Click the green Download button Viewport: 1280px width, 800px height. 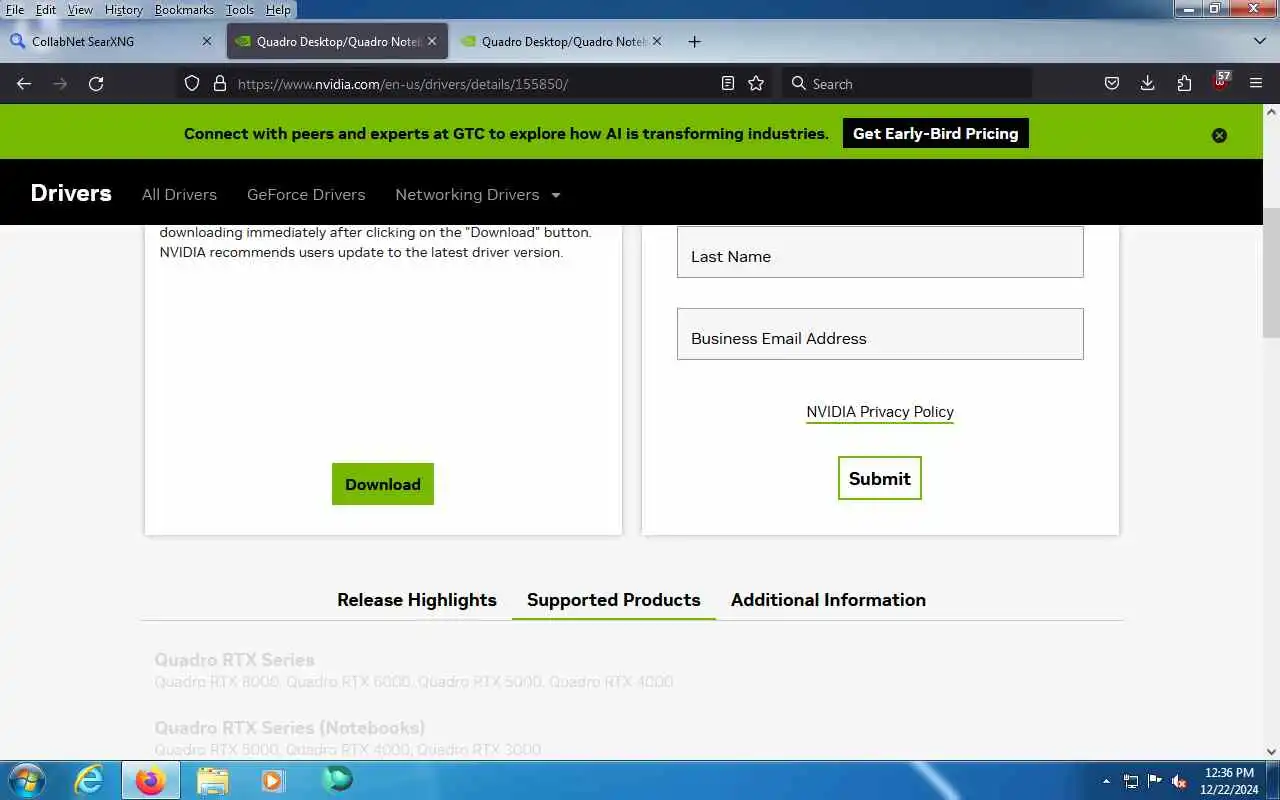click(x=383, y=484)
